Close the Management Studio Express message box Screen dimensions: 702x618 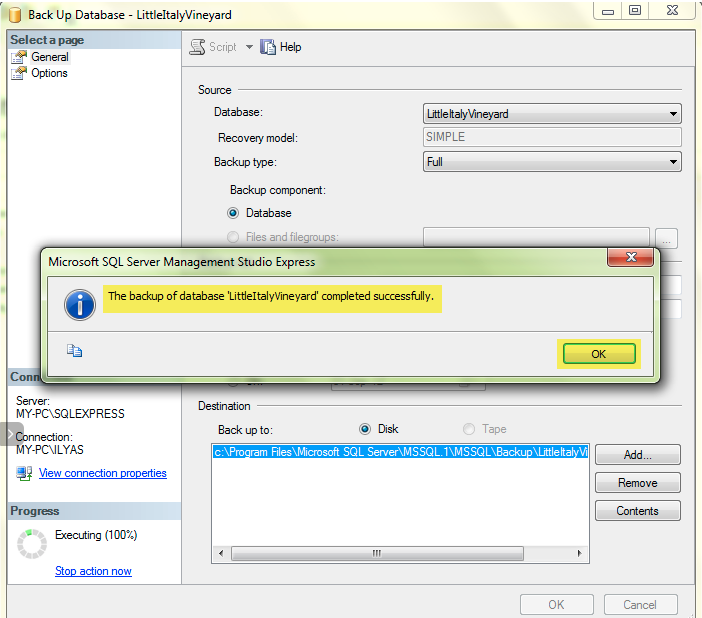pyautogui.click(x=630, y=257)
